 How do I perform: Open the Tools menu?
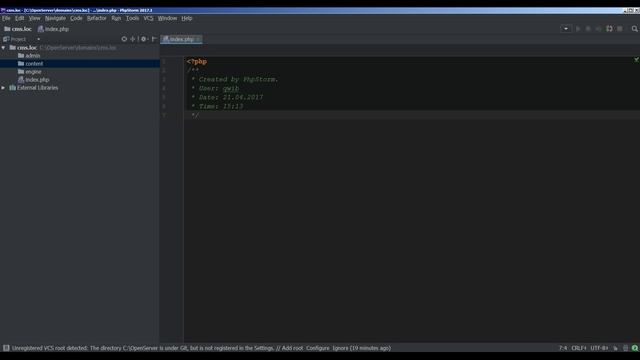[132, 18]
